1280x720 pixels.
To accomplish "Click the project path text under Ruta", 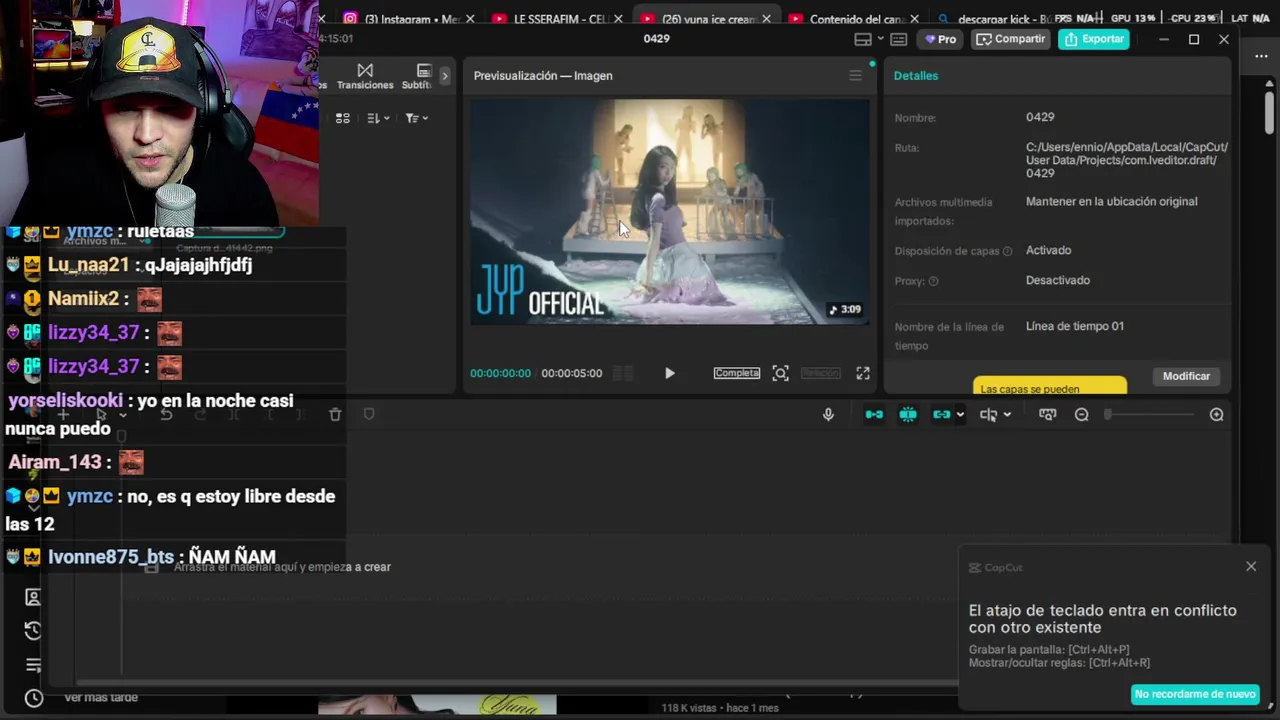I will click(x=1127, y=160).
